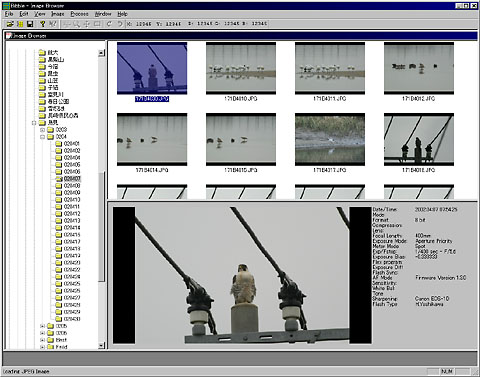This screenshot has width=480, height=377.
Task: Click the yellow image browser toolbar icon
Action: coord(20,24)
